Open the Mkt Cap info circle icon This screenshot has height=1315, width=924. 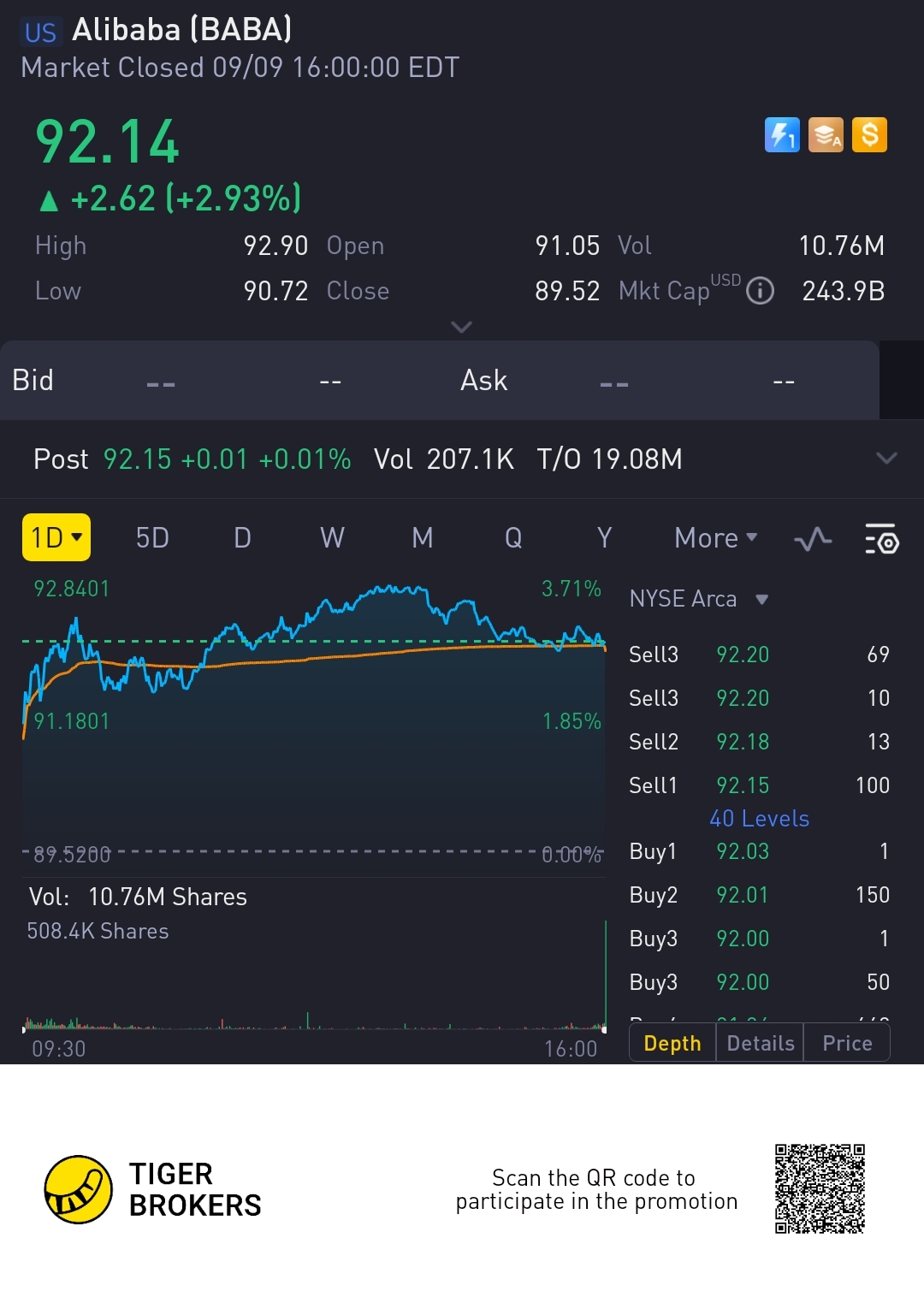760,291
